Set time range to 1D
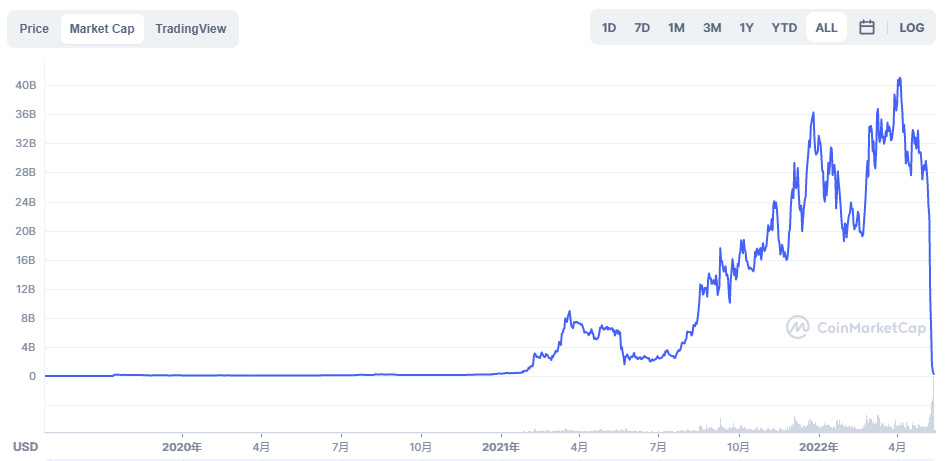This screenshot has height=461, width=948. tap(609, 28)
